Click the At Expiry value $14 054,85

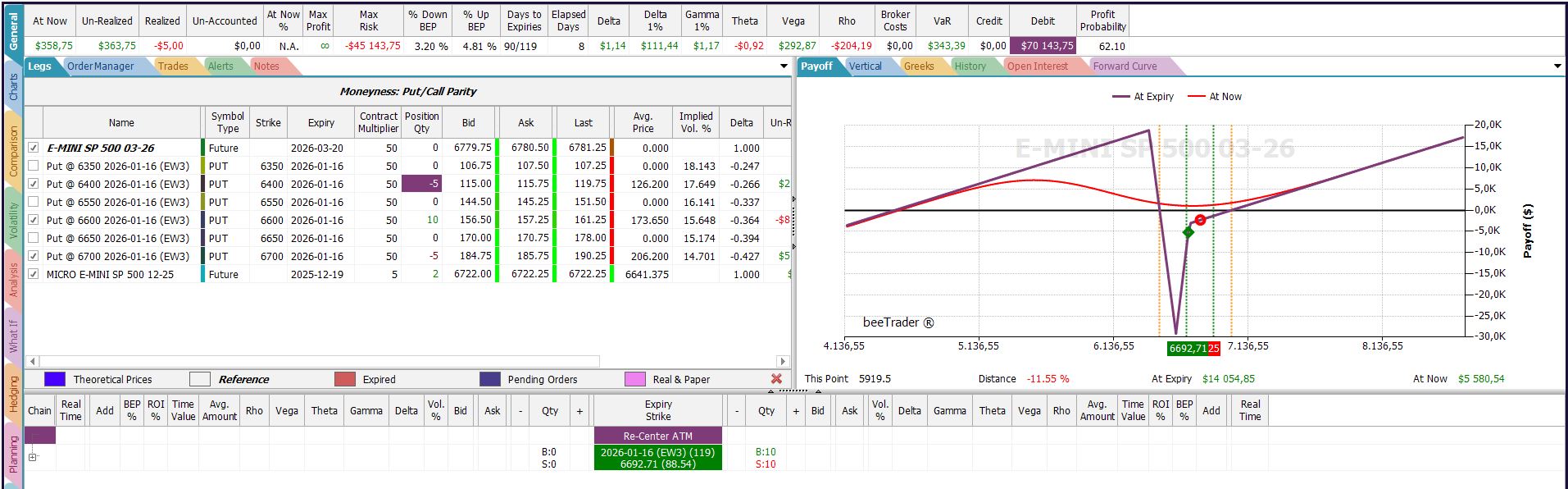coord(1228,379)
